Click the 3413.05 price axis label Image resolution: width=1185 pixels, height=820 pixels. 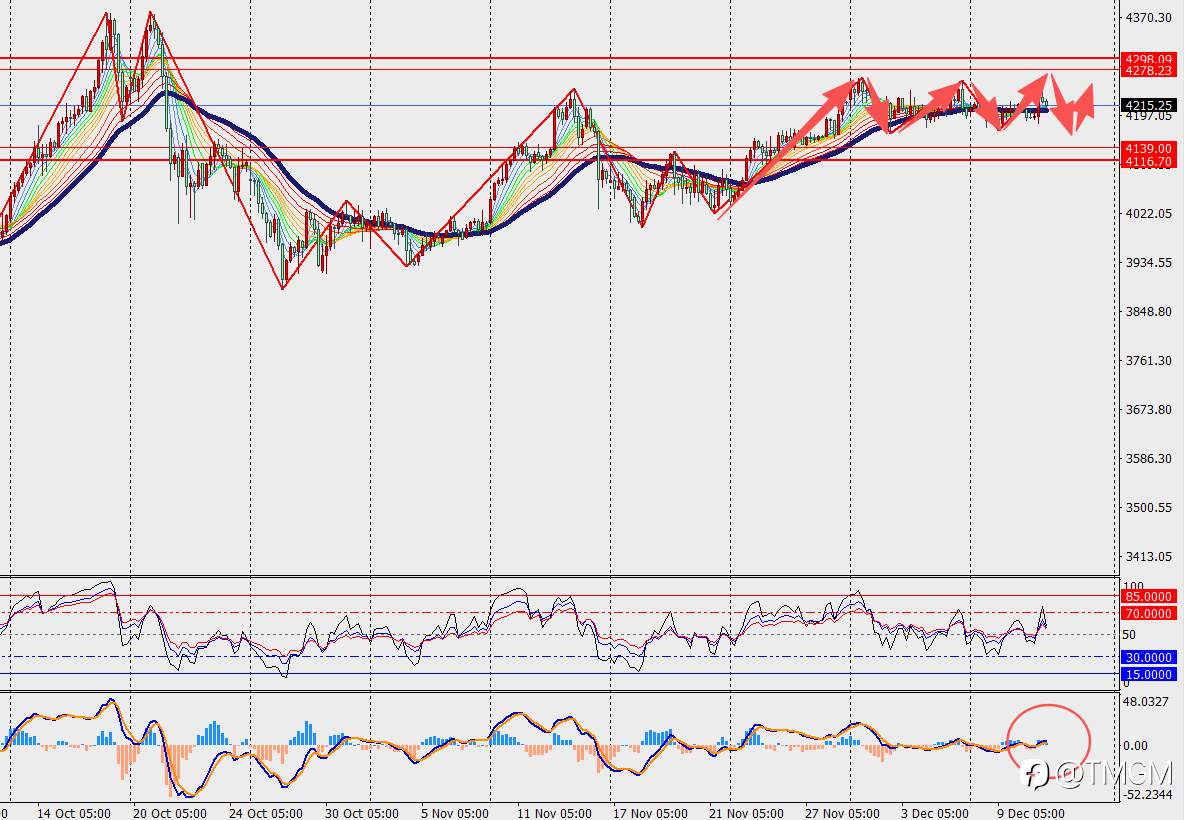(1149, 557)
